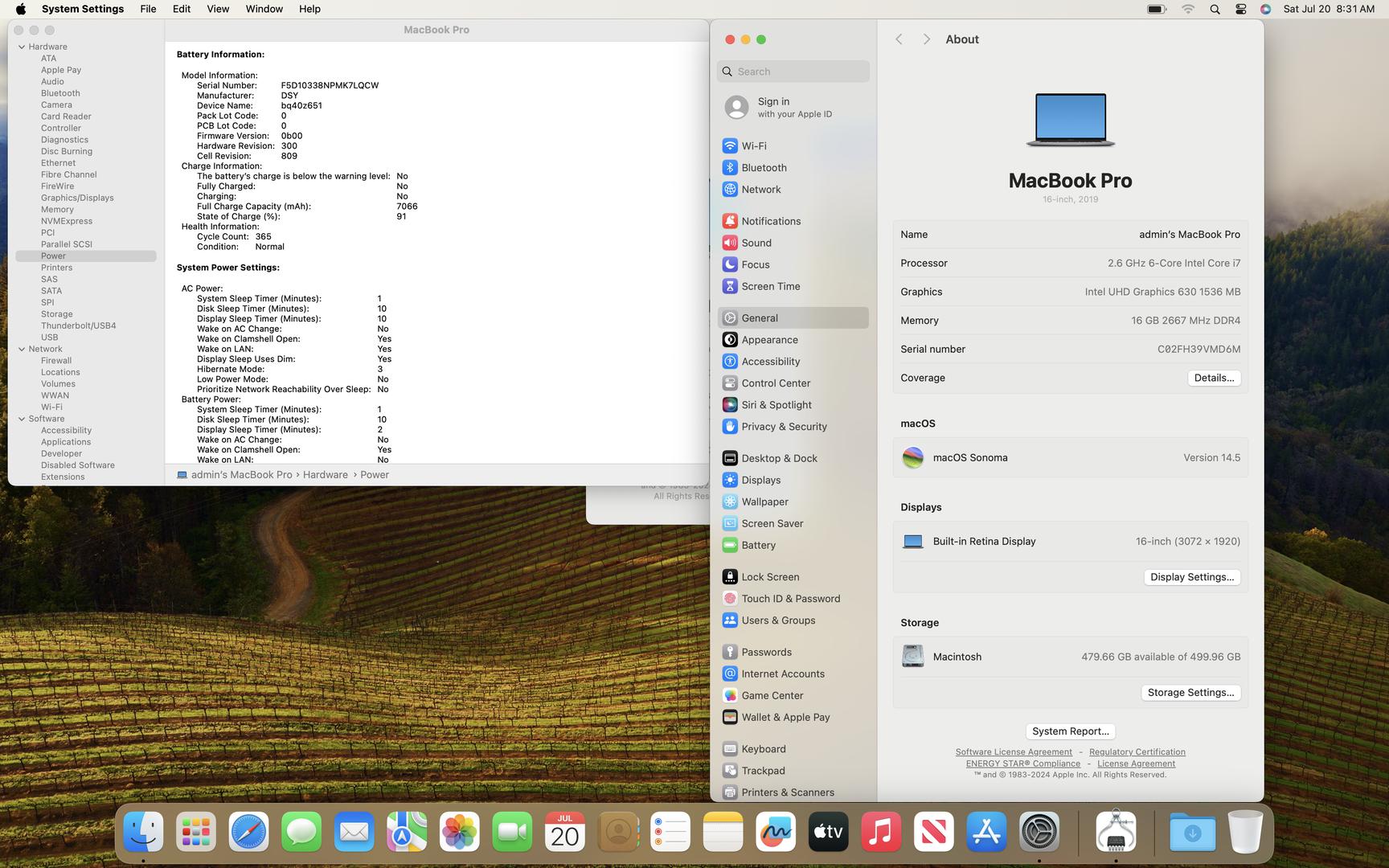Click the Display Settings button
Viewport: 1389px width, 868px height.
(1192, 577)
